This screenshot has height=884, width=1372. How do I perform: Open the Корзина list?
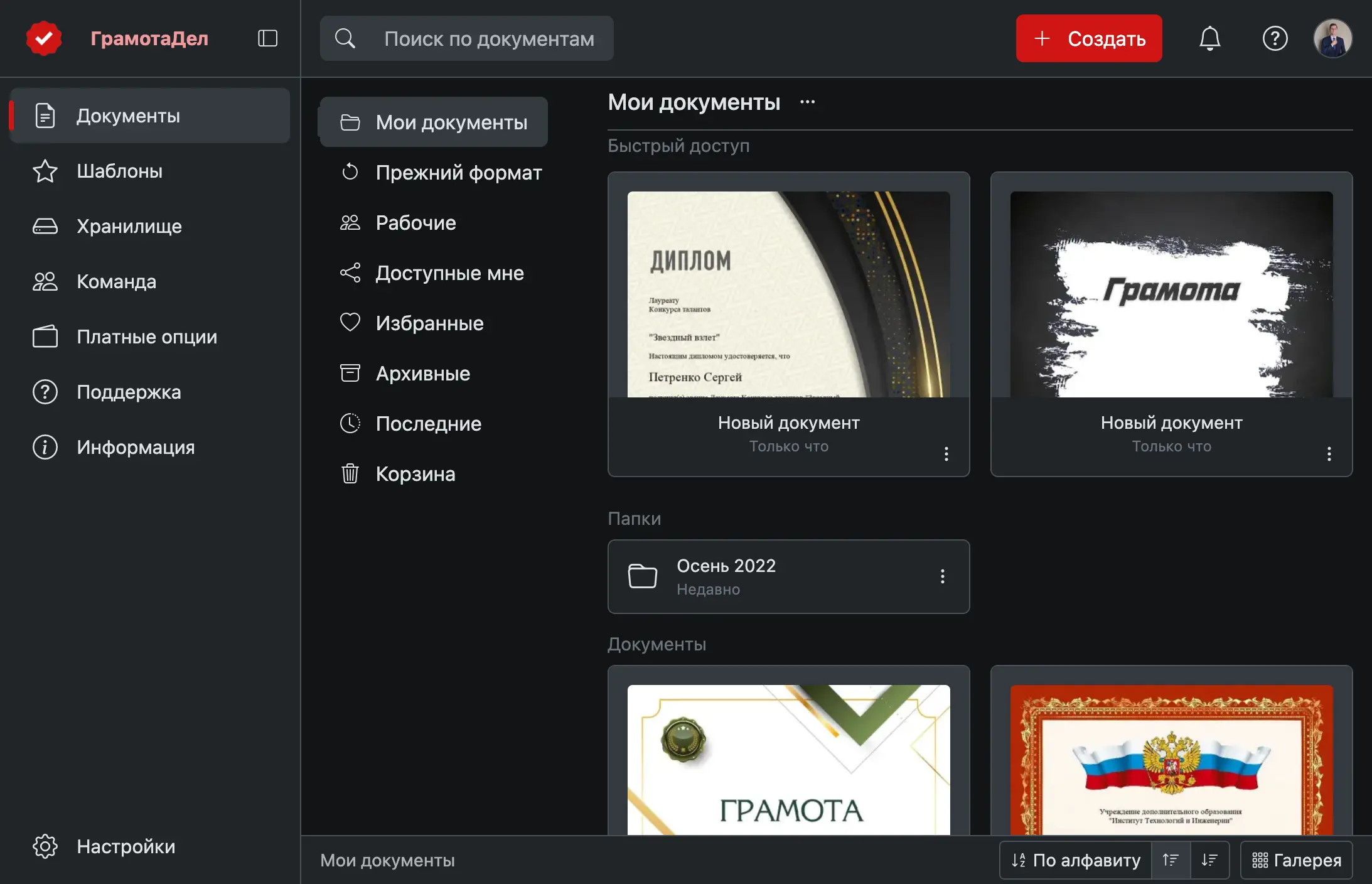434,473
